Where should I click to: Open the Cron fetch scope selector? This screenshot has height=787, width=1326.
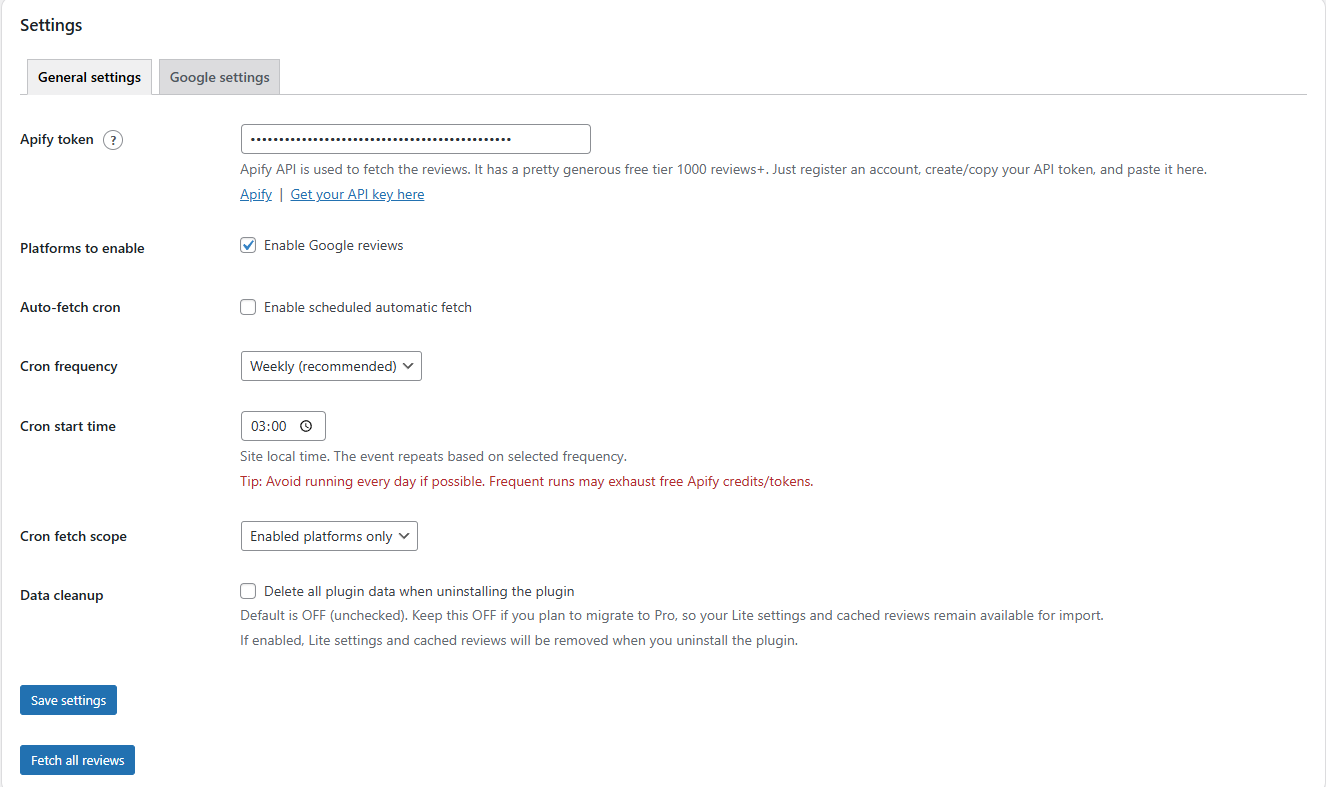click(x=329, y=535)
